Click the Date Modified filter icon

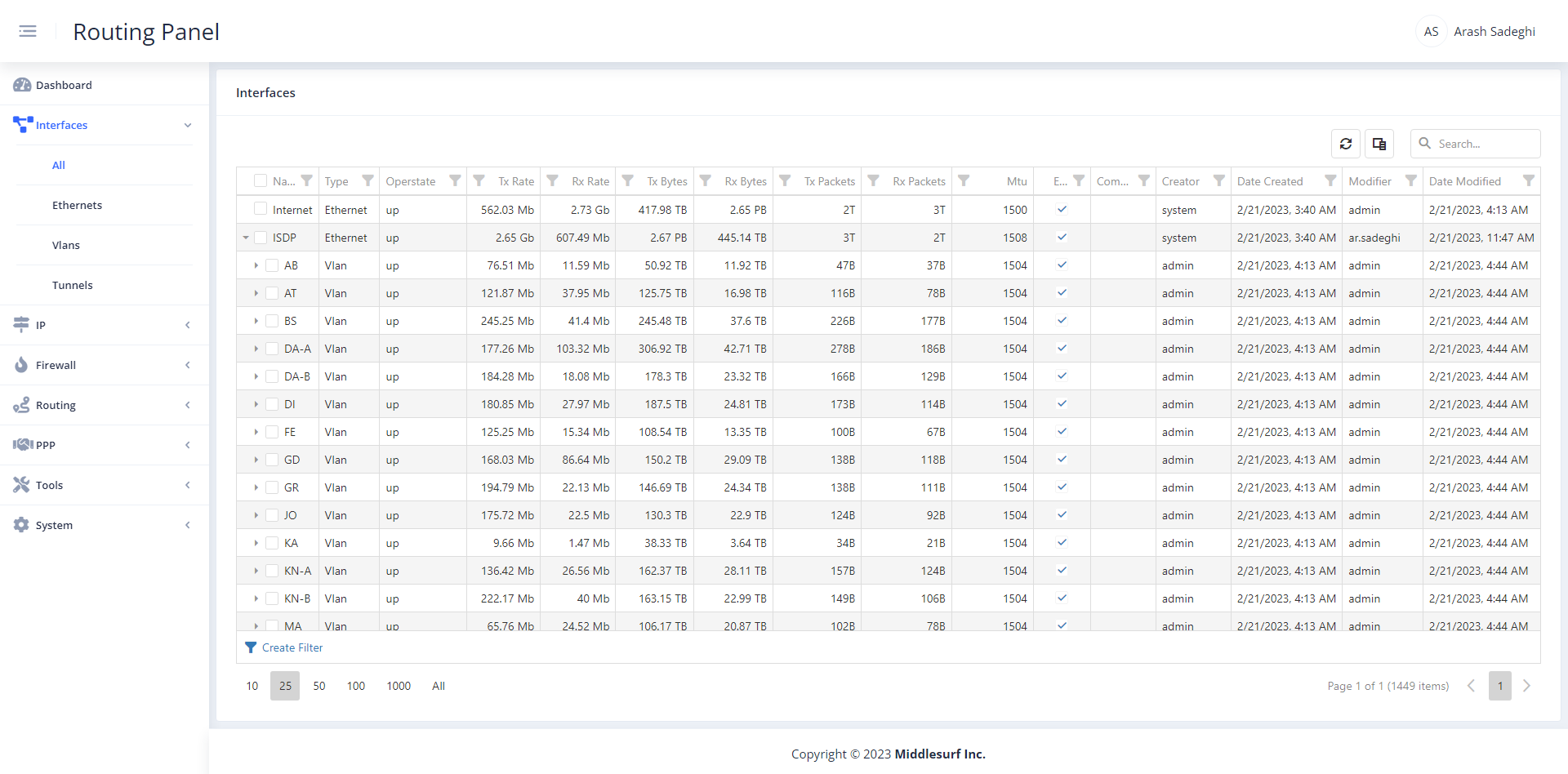point(1528,180)
